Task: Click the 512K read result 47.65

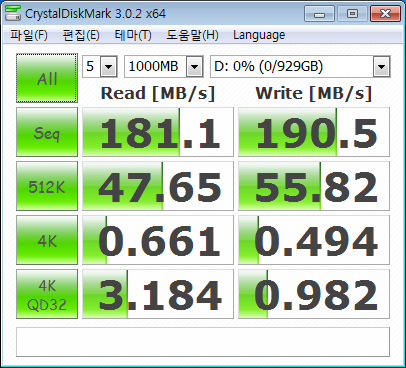Action: [x=158, y=186]
